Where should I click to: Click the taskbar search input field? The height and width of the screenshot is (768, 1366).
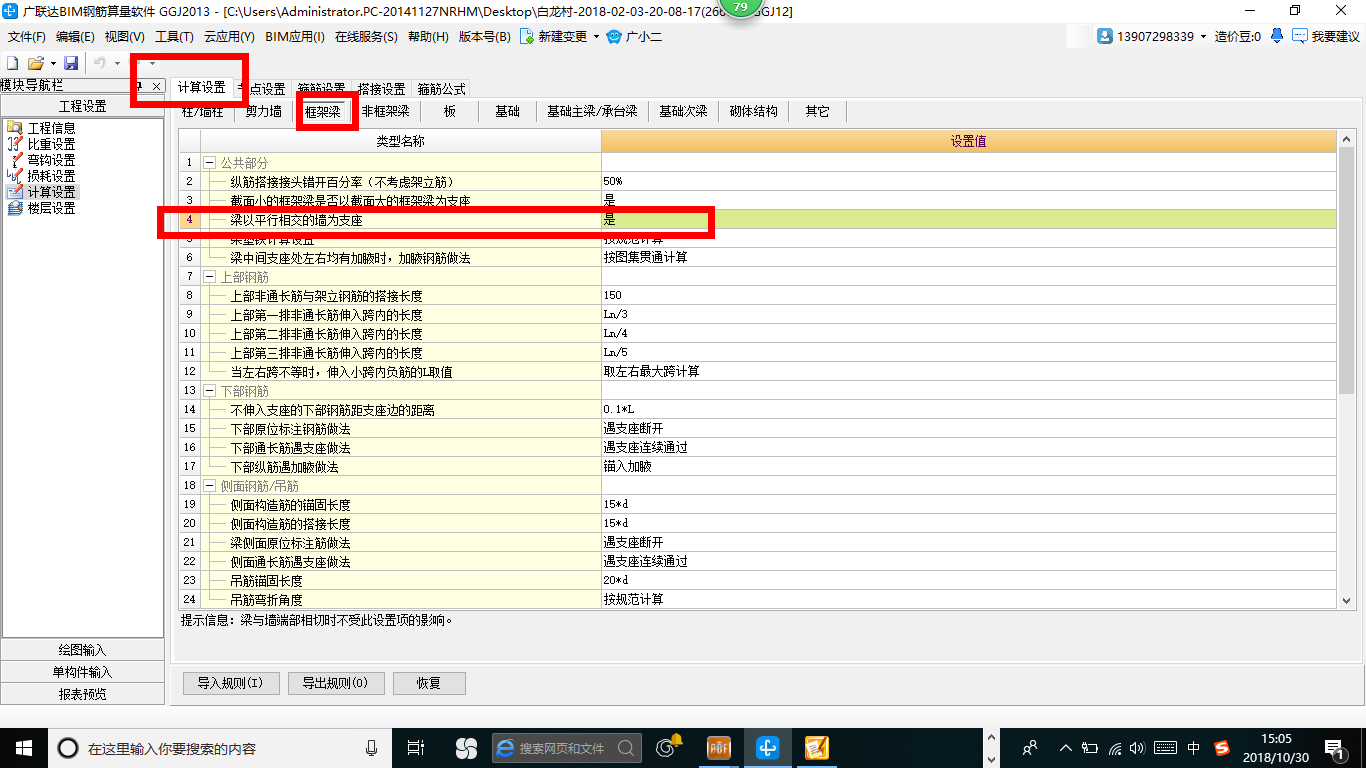point(219,748)
